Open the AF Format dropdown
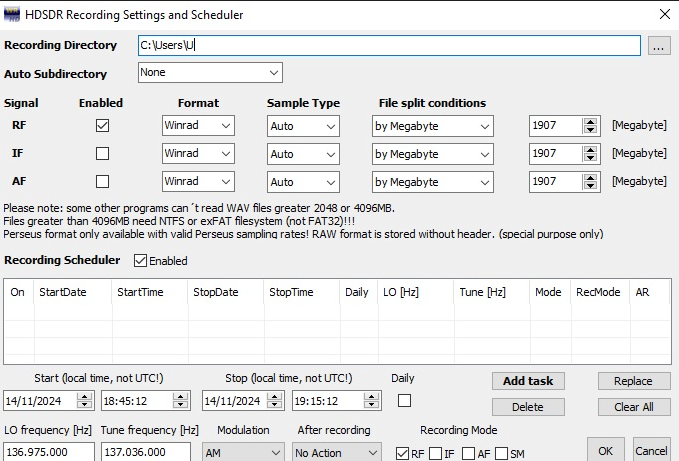Image resolution: width=679 pixels, height=461 pixels. [198, 182]
